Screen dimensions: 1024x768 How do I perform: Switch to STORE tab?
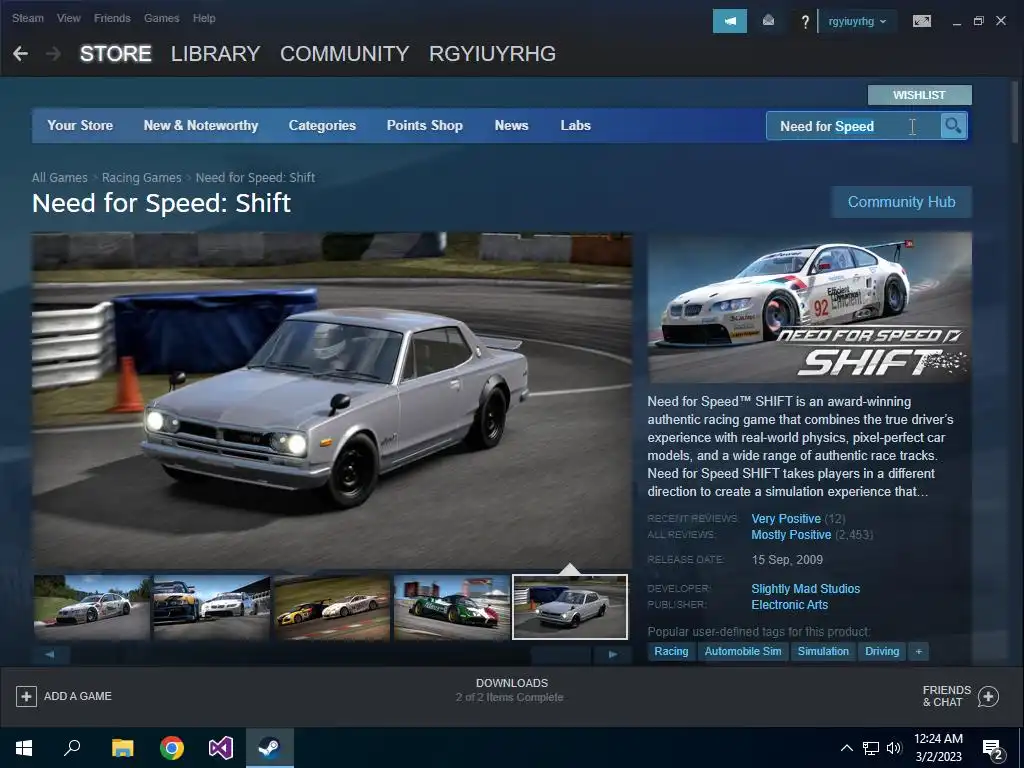coord(116,54)
